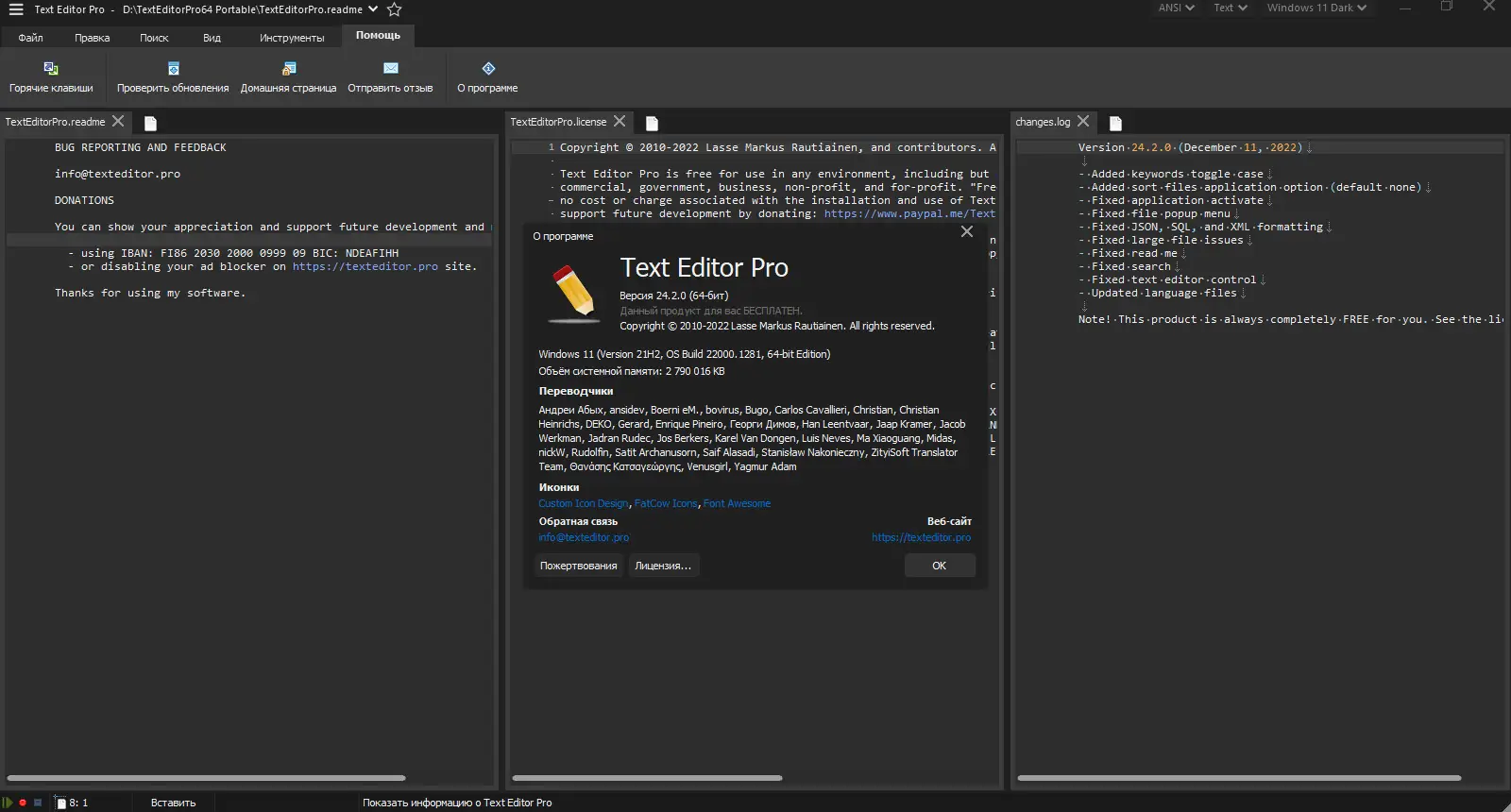Close the TextEditorPro.license tab

coord(620,121)
